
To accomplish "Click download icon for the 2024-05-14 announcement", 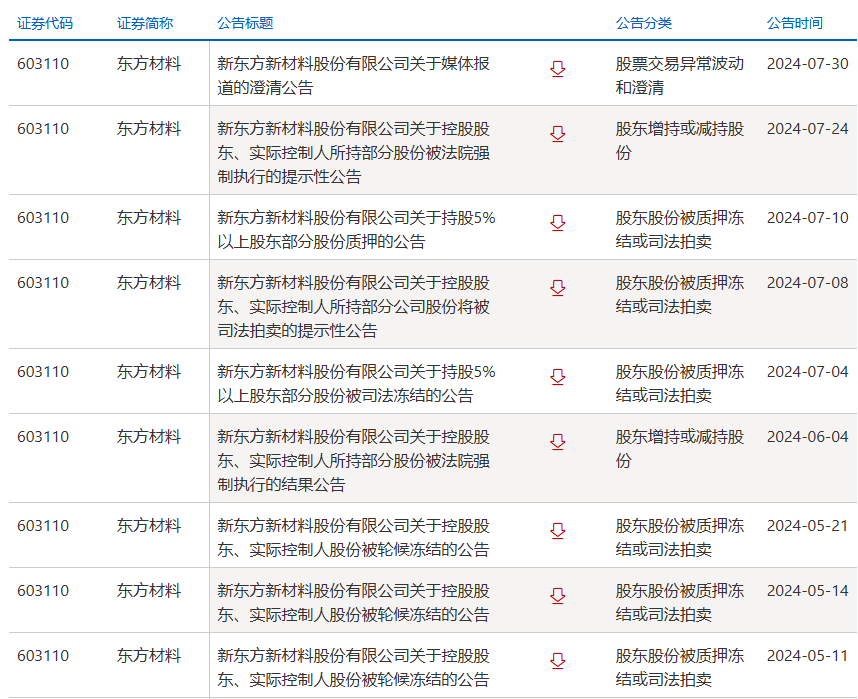I will (558, 596).
